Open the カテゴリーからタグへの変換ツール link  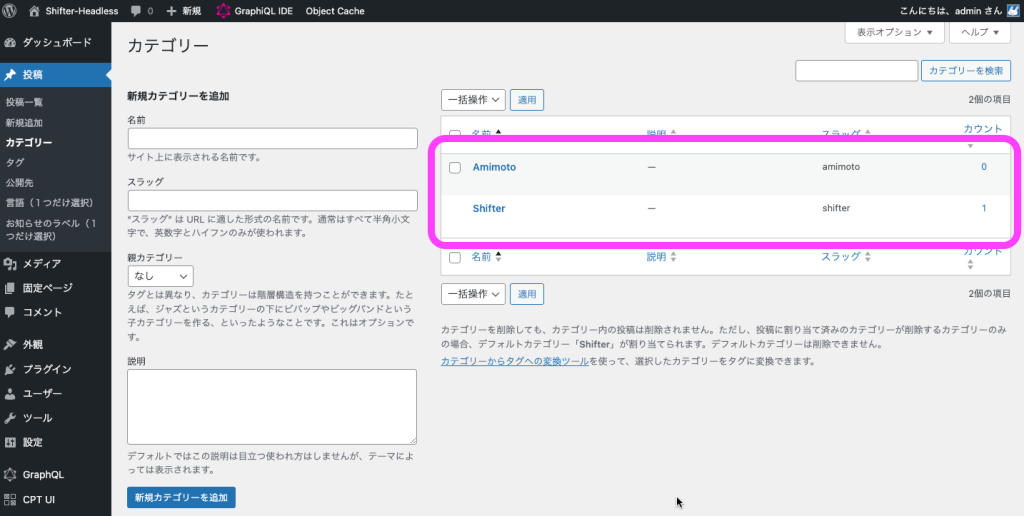515,361
